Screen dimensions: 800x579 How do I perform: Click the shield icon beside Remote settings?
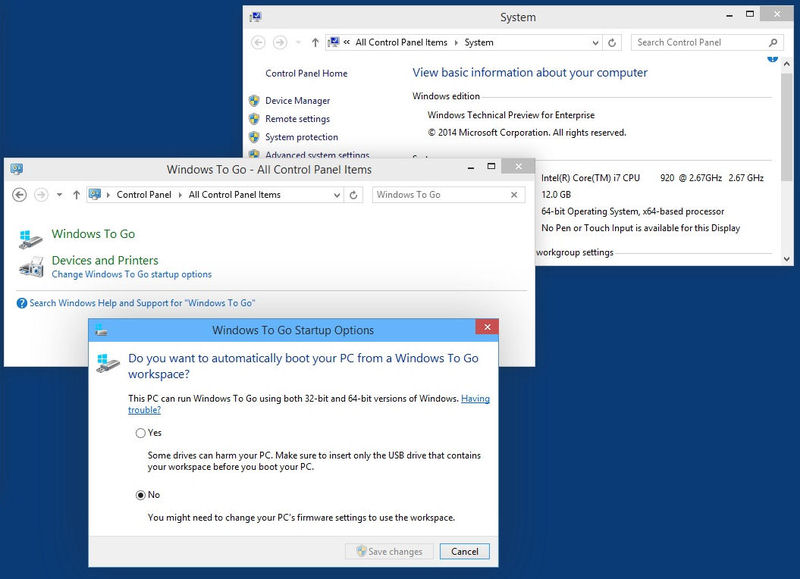[254, 119]
